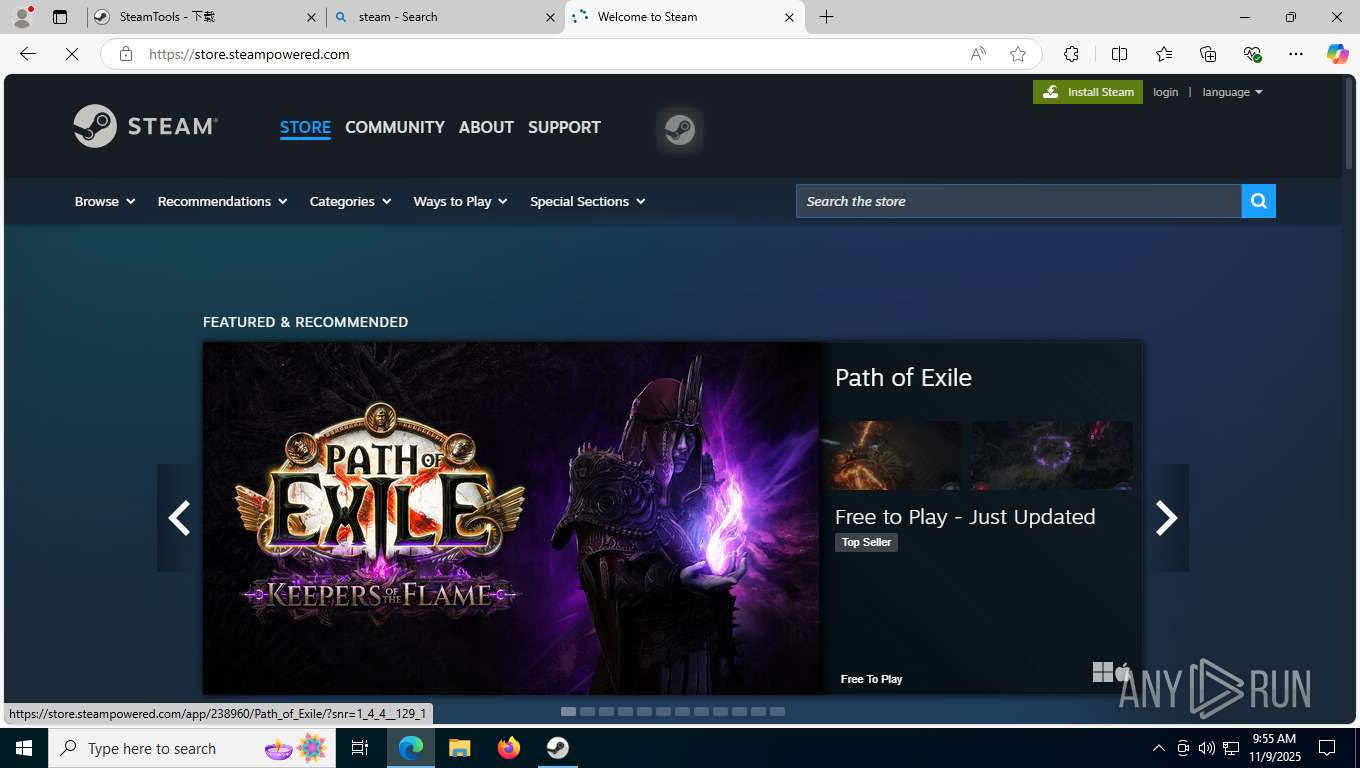Launch Firefox from taskbar

pyautogui.click(x=509, y=748)
